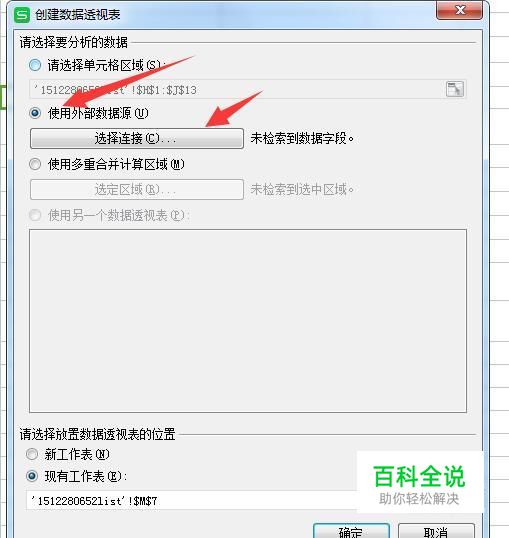The width and height of the screenshot is (509, 538).
Task: Choose 新工作表 as pivot table location
Action: [32, 454]
